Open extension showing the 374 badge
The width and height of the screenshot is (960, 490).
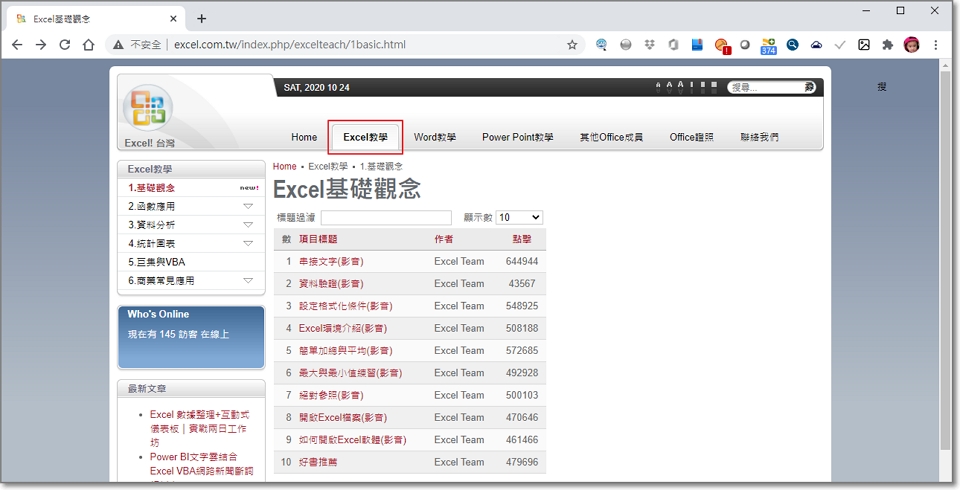[768, 46]
